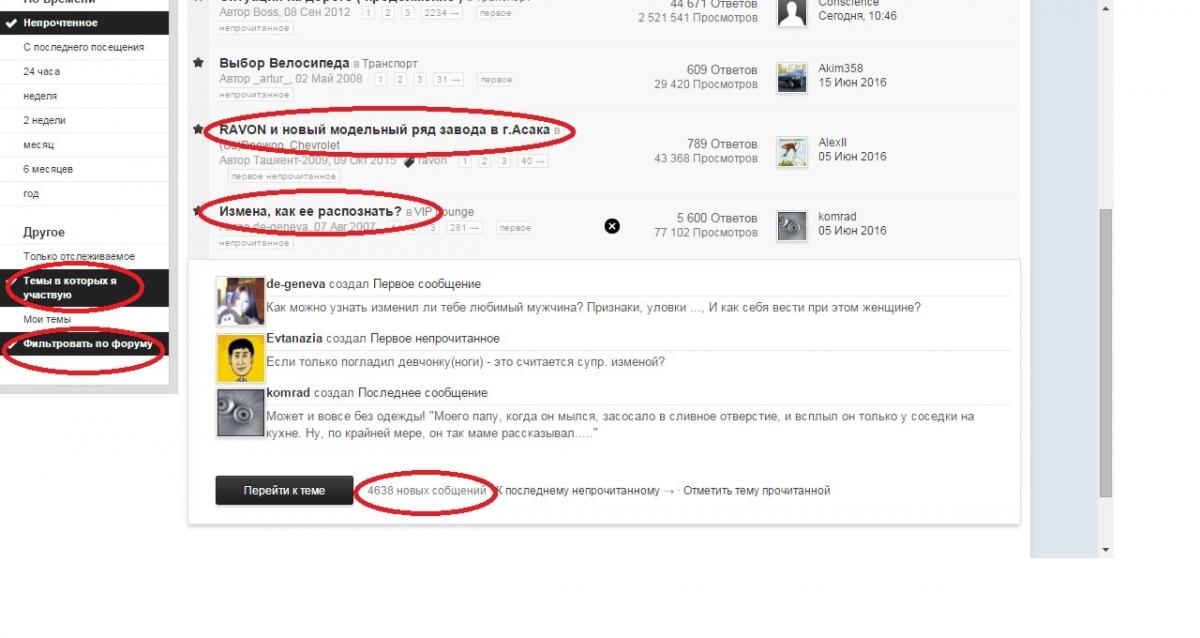Click komrad avatar in last-post column
This screenshot has width=1200, height=638.
tap(792, 226)
